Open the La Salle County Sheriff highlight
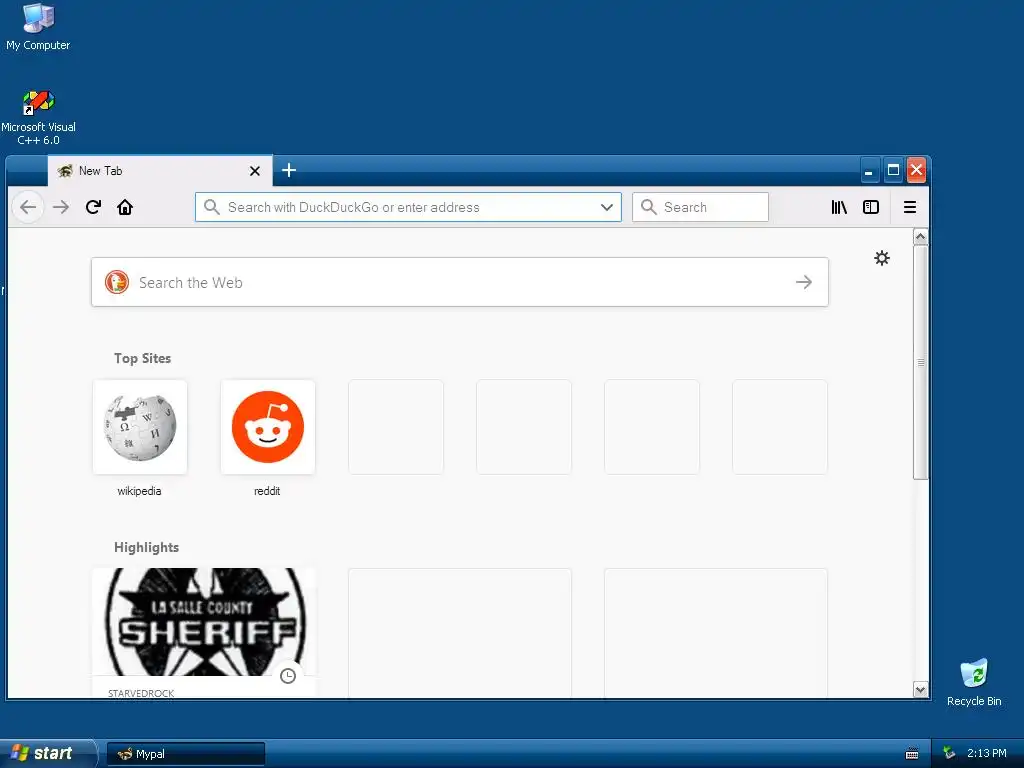This screenshot has height=768, width=1024. pyautogui.click(x=204, y=632)
